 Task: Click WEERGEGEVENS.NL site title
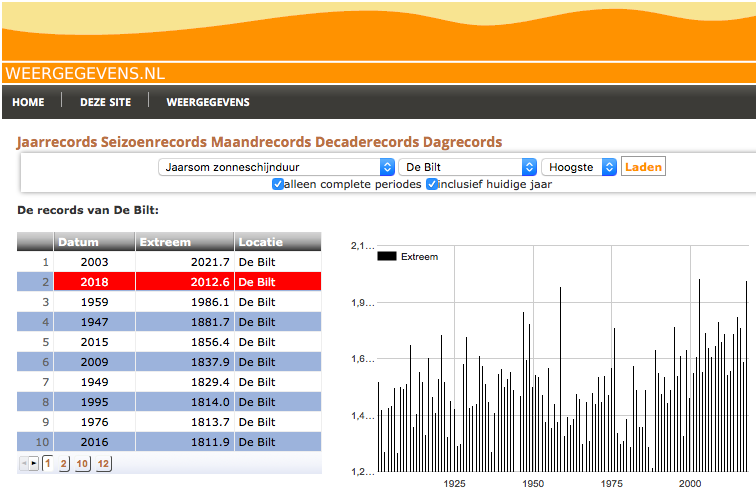click(x=85, y=73)
